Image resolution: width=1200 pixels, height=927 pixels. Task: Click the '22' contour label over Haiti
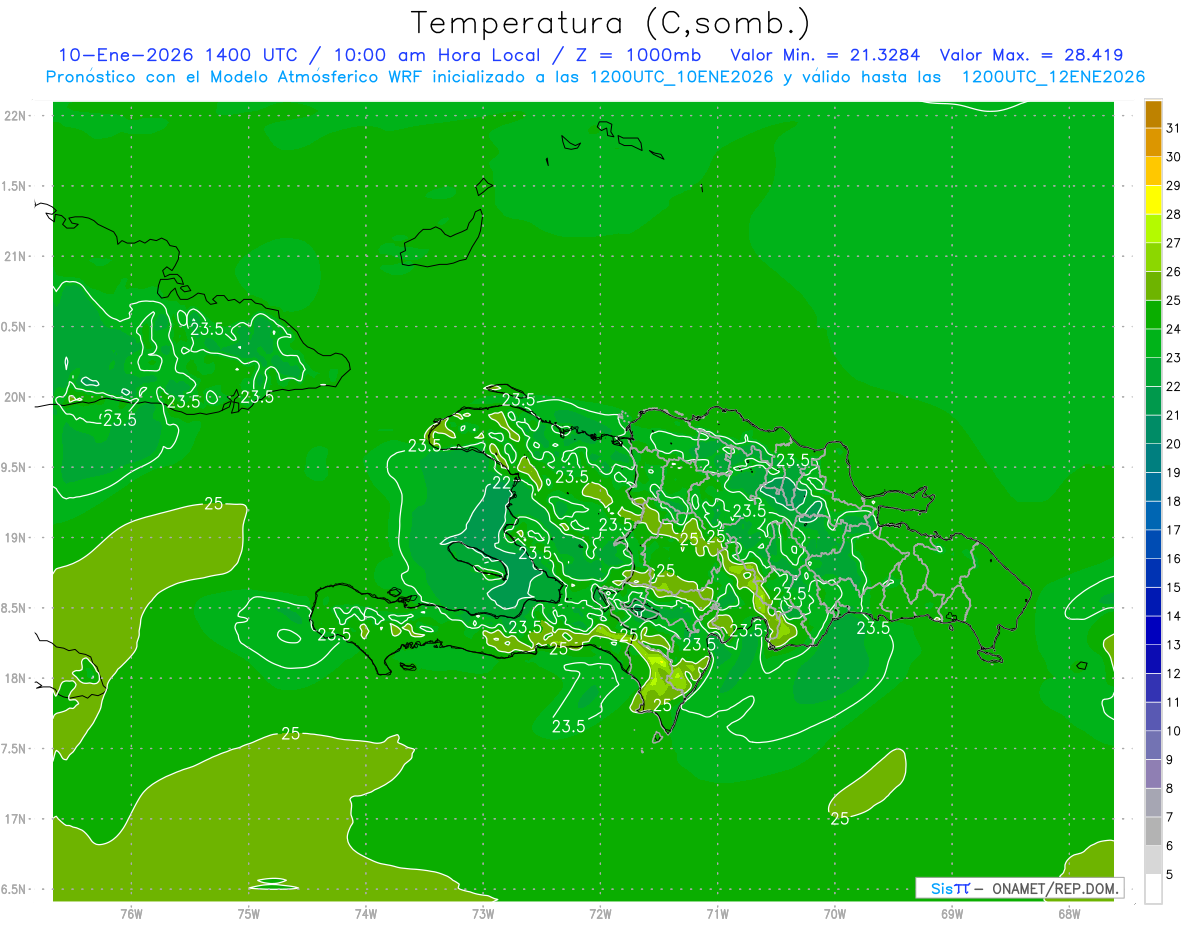tap(502, 482)
